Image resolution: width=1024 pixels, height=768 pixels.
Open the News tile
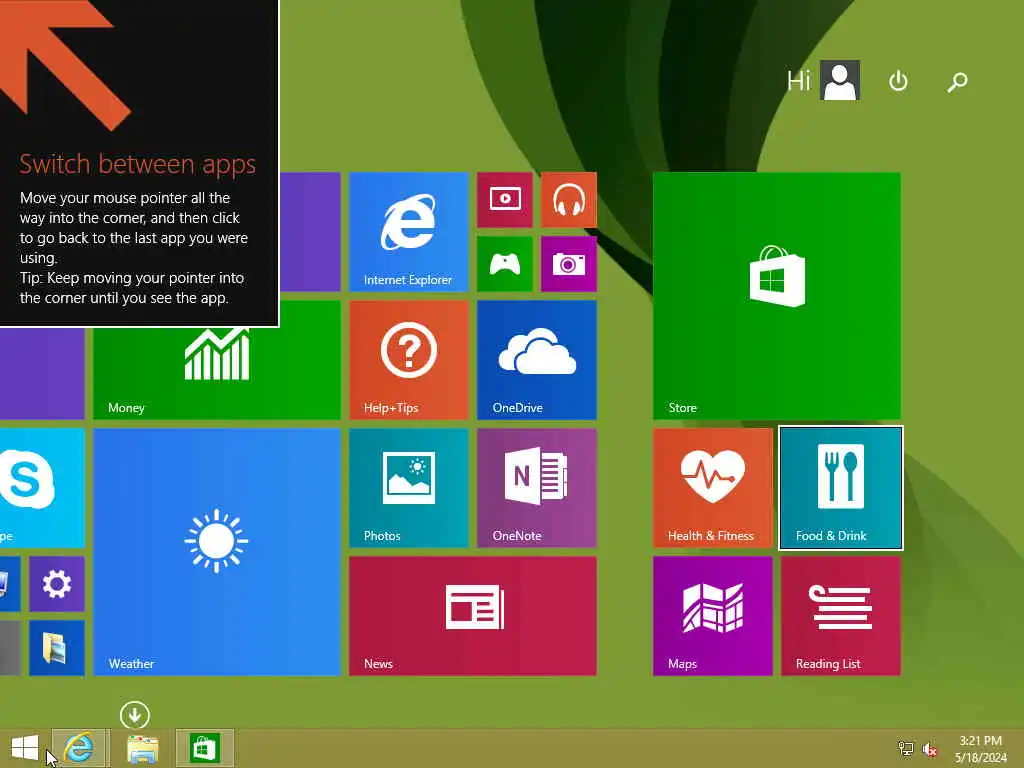point(473,616)
